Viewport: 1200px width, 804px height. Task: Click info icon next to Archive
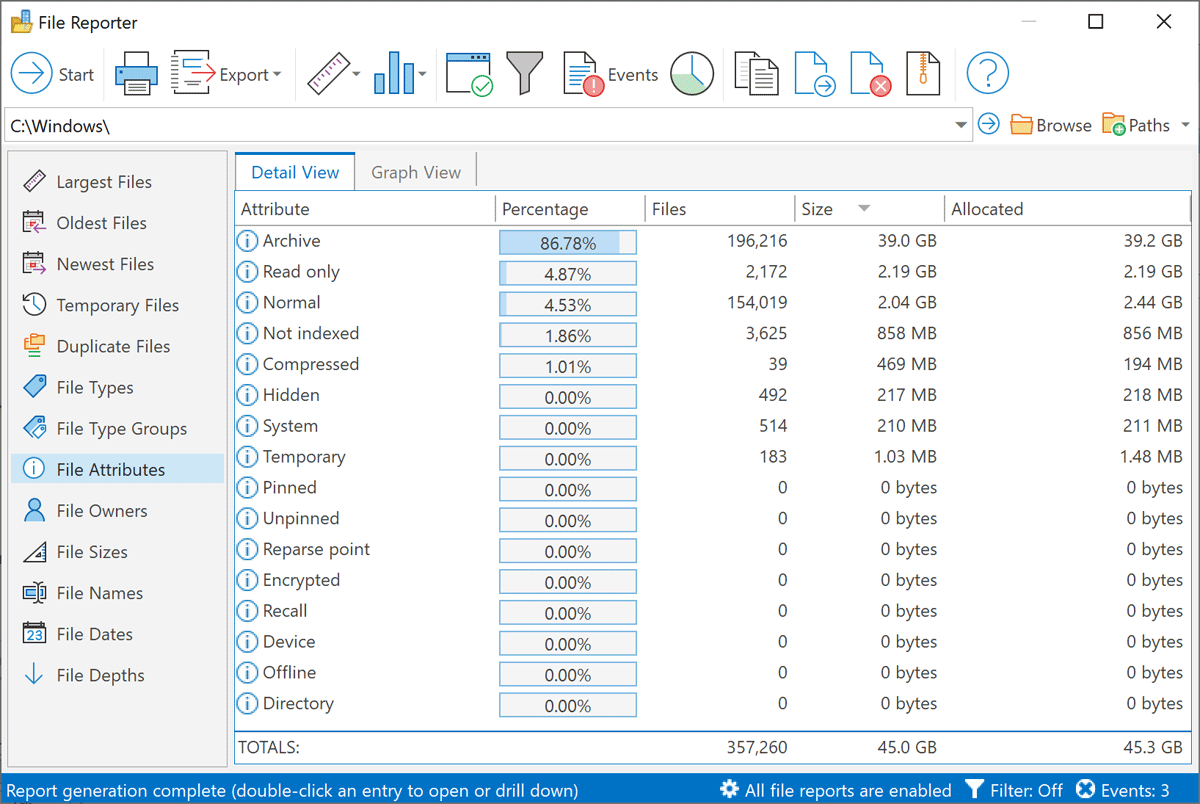click(x=247, y=241)
